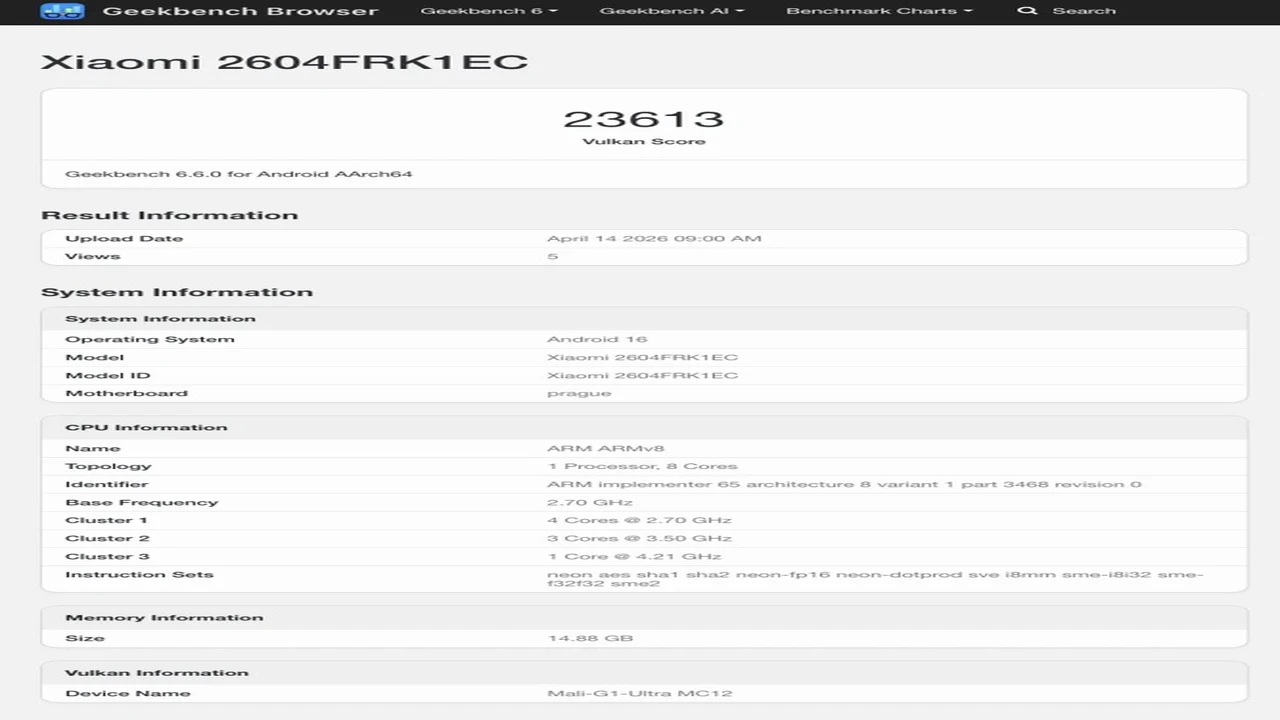Click the Xiaomi 2604FRK1EC page heading
The height and width of the screenshot is (720, 1280).
284,62
